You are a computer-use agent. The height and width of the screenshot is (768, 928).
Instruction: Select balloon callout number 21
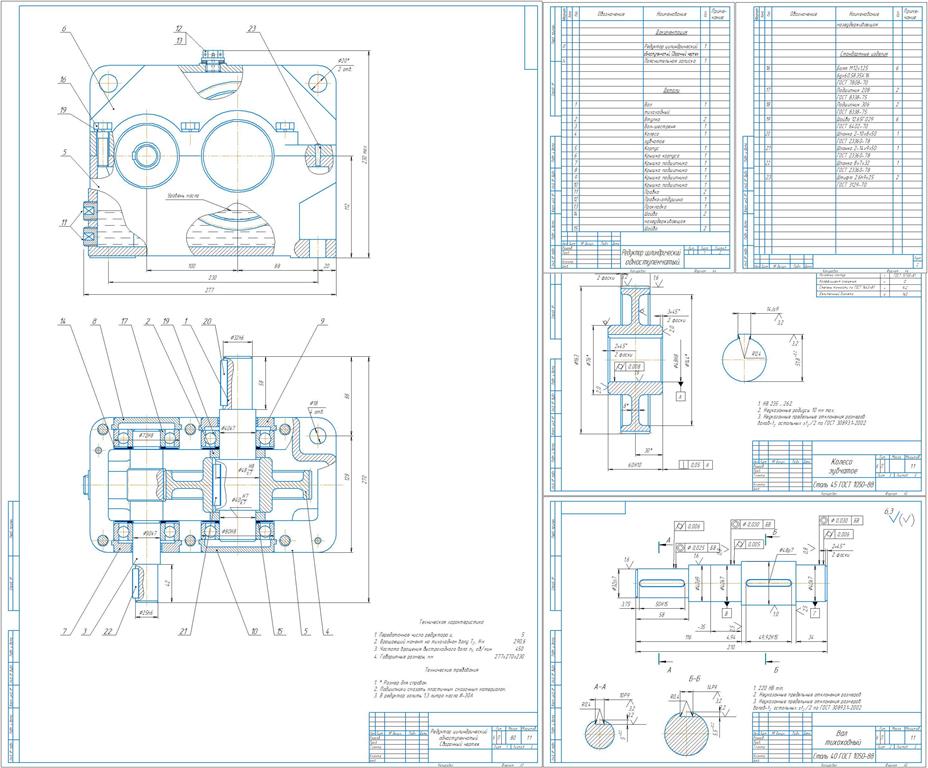(183, 632)
